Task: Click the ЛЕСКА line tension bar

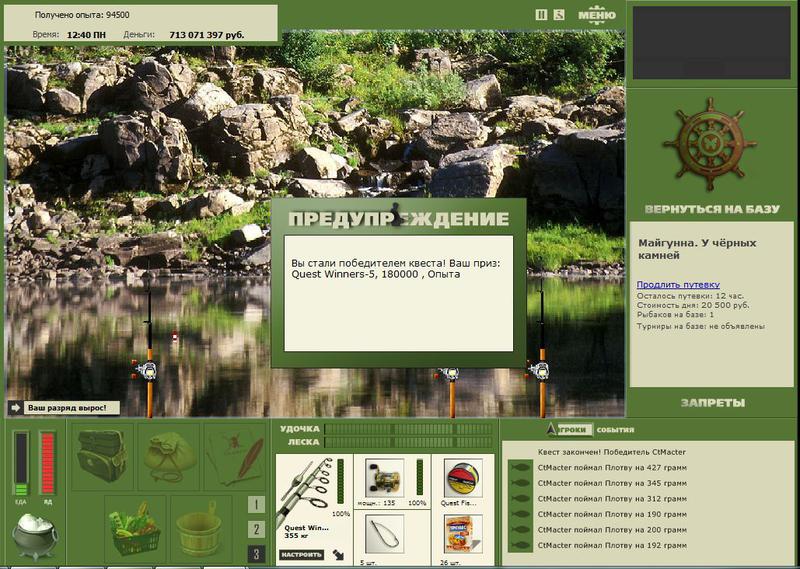Action: (408, 442)
